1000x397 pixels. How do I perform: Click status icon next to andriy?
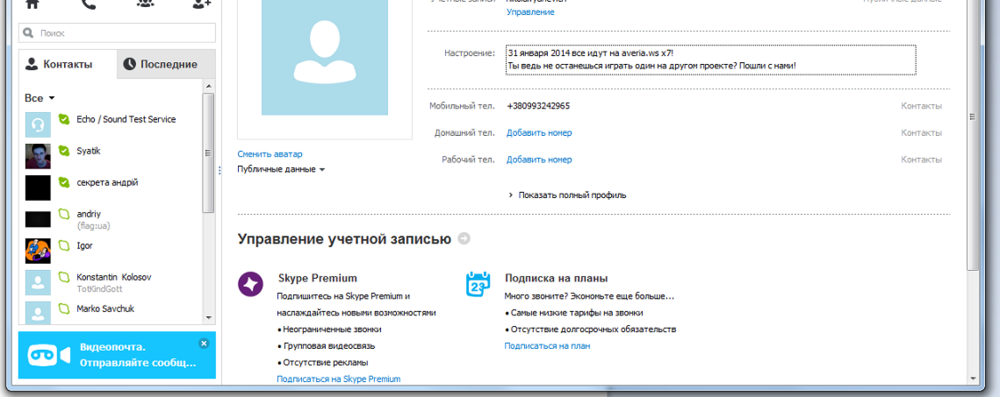click(x=64, y=214)
